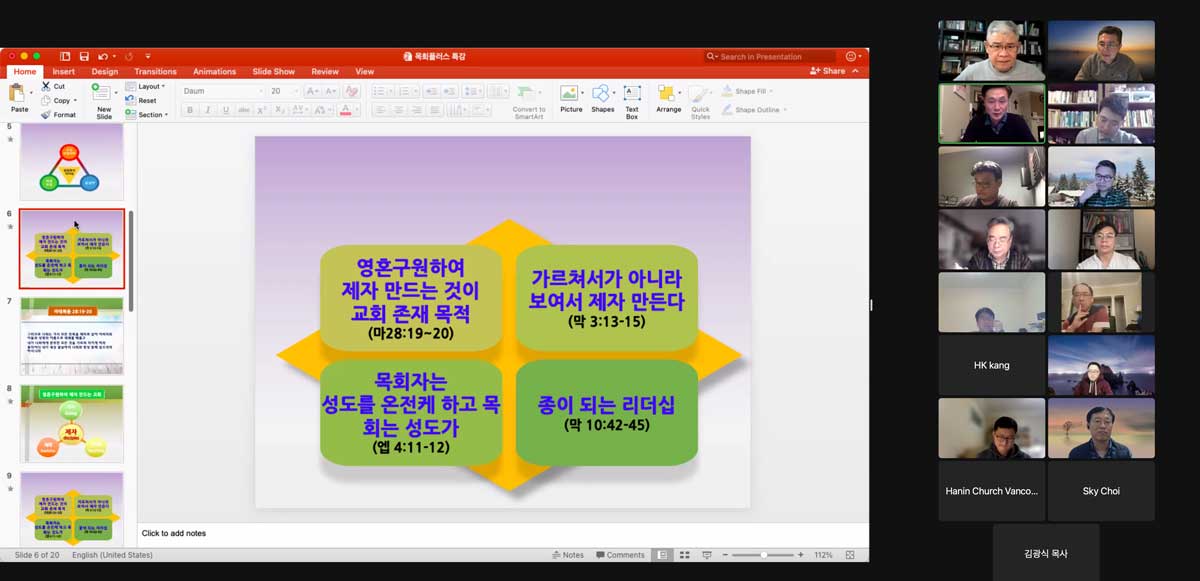Viewport: 1200px width, 581px height.
Task: Open the Shapes gallery
Action: 602,97
